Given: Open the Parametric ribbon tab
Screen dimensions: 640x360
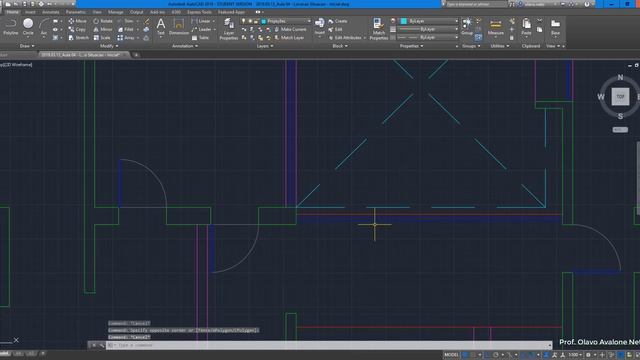Looking at the screenshot, I should coord(76,12).
